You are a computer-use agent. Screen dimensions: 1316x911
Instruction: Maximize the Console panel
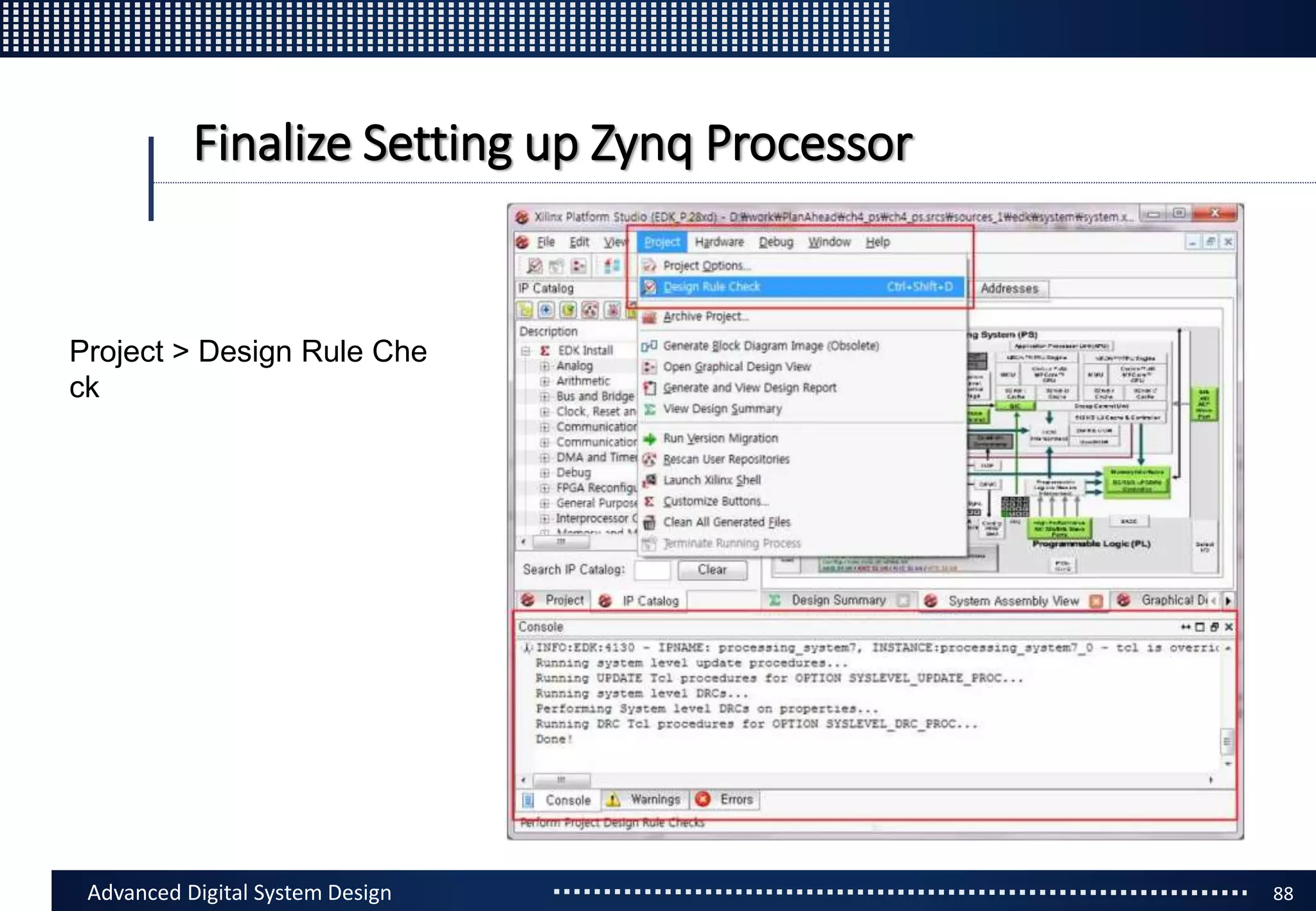[1200, 627]
